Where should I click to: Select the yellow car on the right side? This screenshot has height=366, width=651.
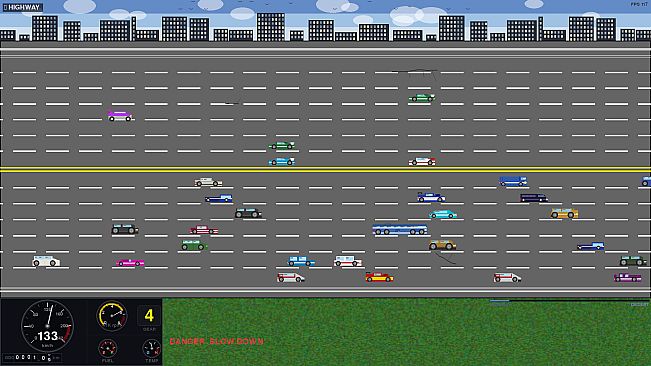tap(564, 213)
